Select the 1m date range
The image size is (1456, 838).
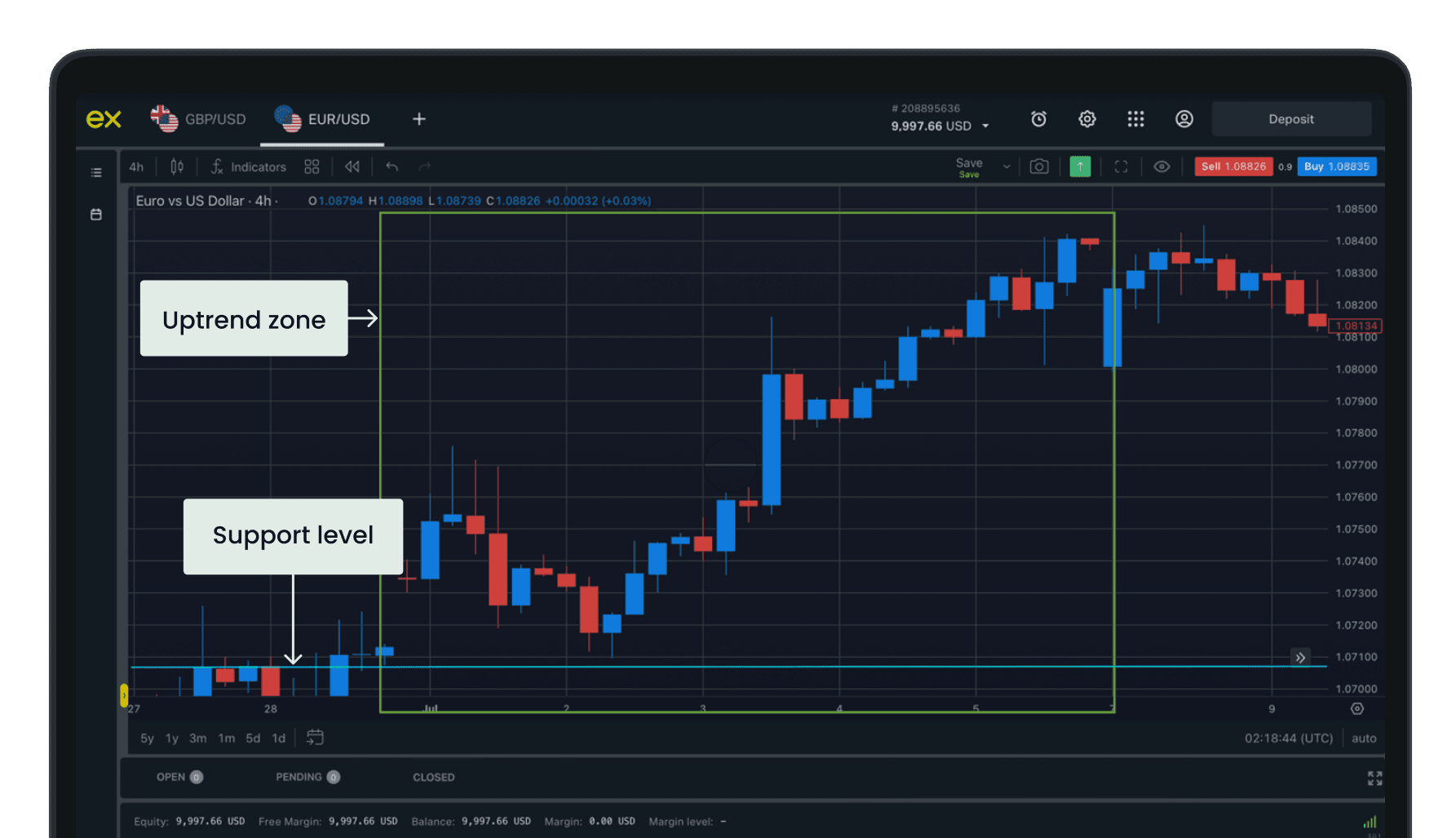(226, 738)
